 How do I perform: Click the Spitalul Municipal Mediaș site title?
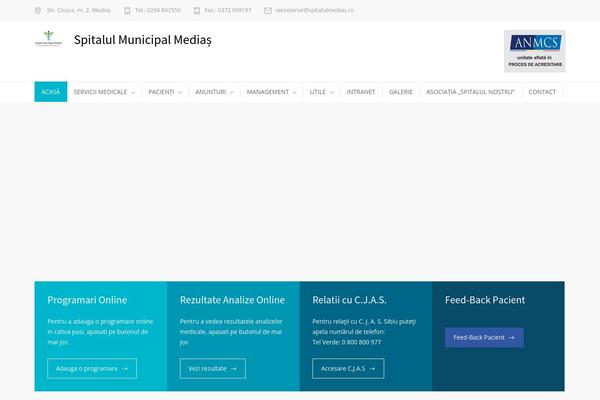tap(143, 40)
